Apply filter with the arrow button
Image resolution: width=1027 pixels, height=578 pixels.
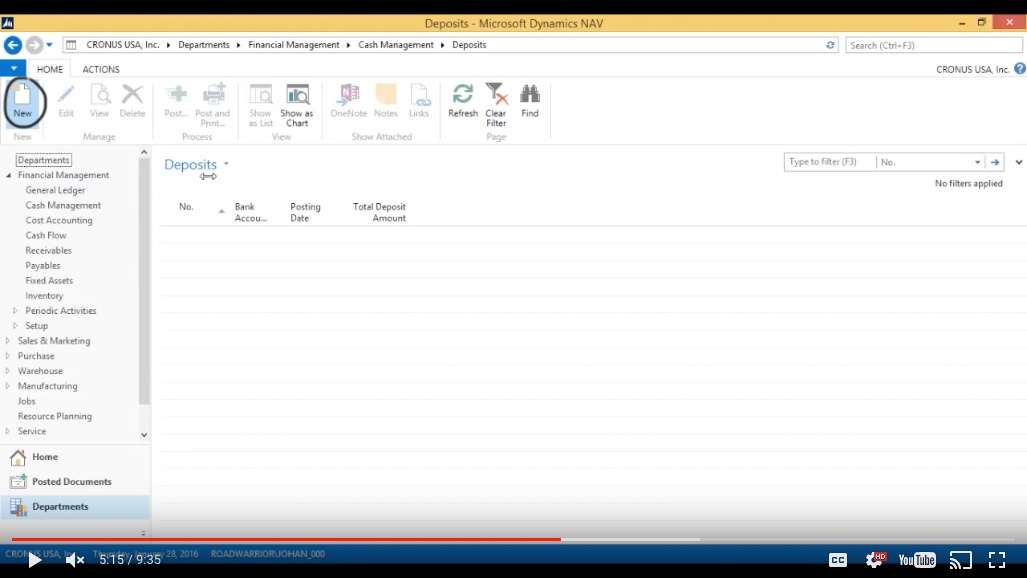[995, 162]
